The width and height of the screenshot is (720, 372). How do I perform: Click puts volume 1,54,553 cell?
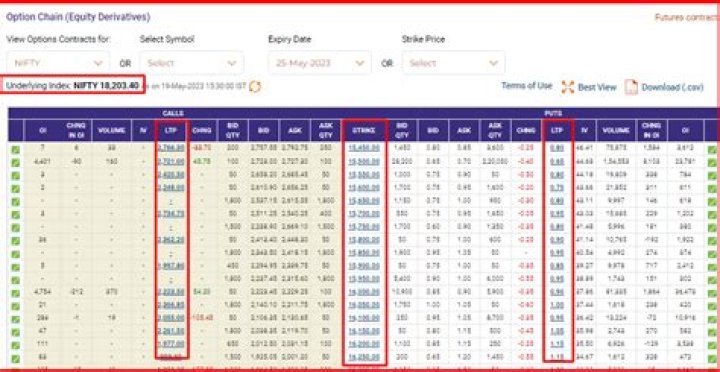(616, 162)
